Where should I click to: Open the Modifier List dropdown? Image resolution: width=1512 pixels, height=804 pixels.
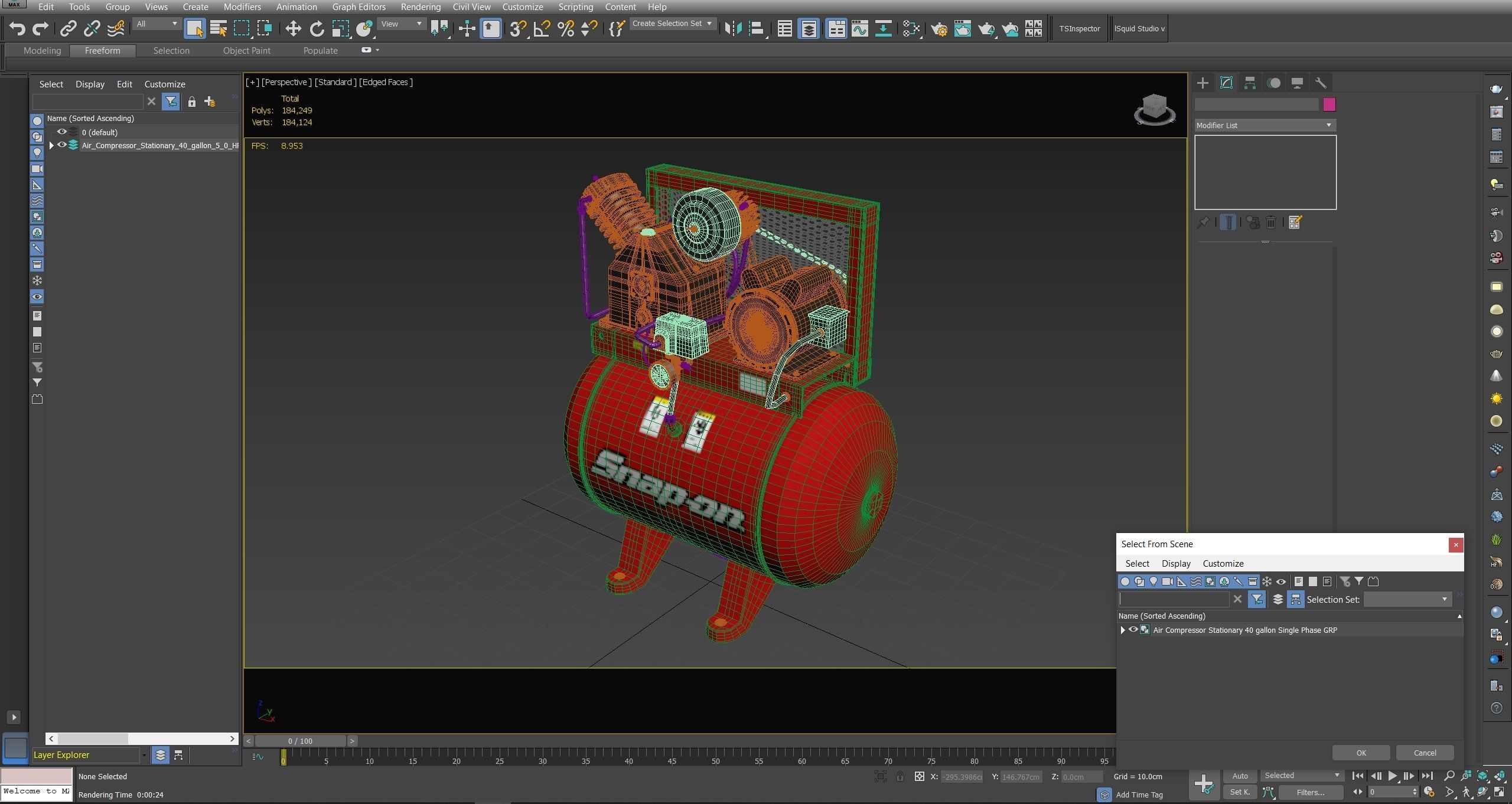point(1265,125)
